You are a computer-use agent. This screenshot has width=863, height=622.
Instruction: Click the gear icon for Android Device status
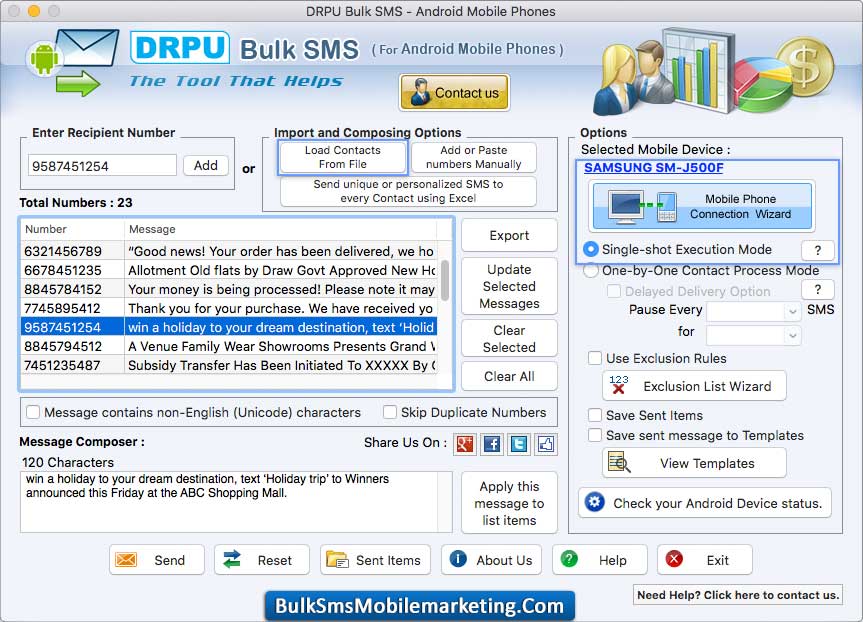(594, 502)
